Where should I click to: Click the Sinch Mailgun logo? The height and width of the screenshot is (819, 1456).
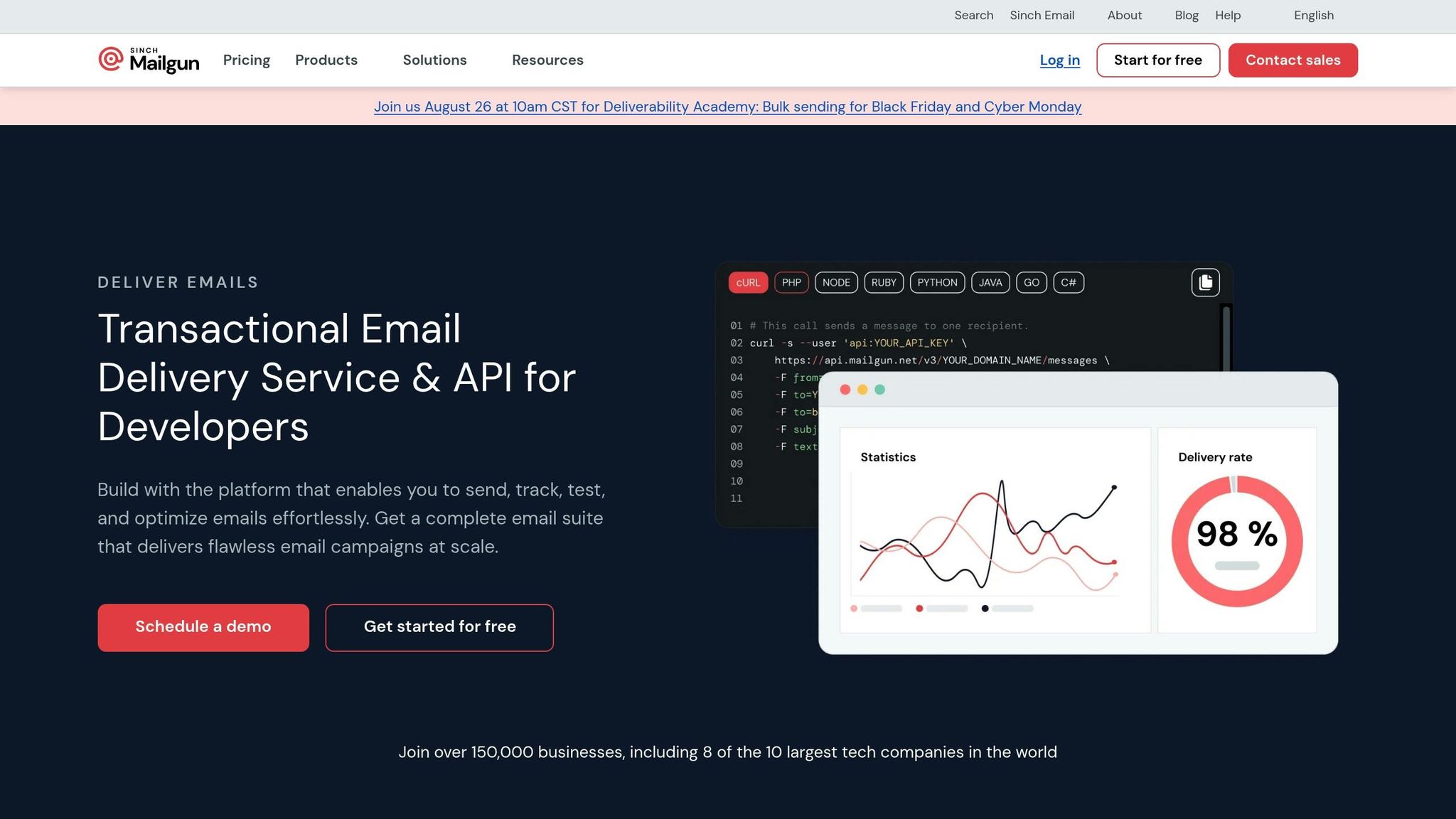pyautogui.click(x=149, y=60)
